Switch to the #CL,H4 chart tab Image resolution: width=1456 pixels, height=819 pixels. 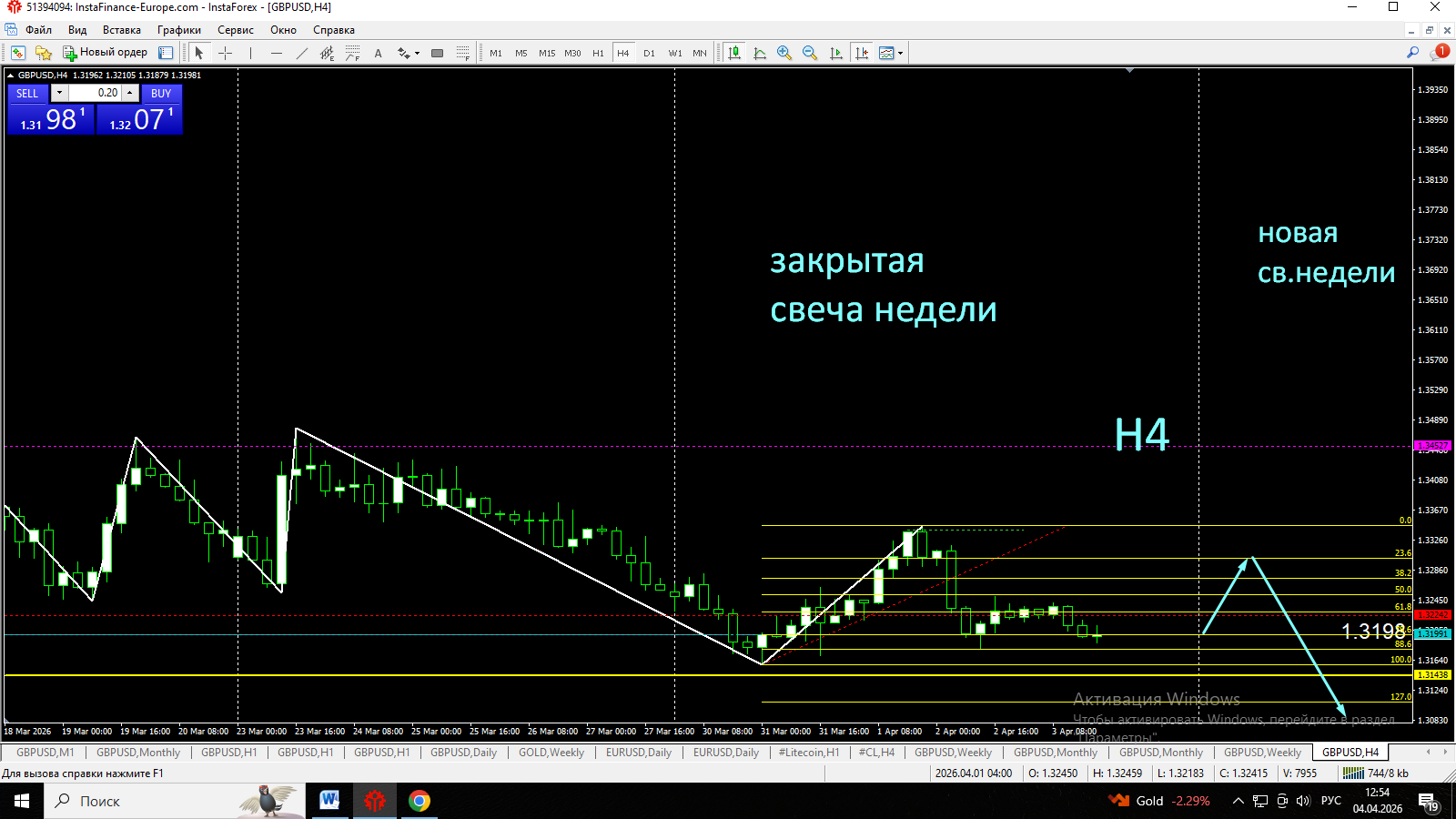click(x=876, y=753)
